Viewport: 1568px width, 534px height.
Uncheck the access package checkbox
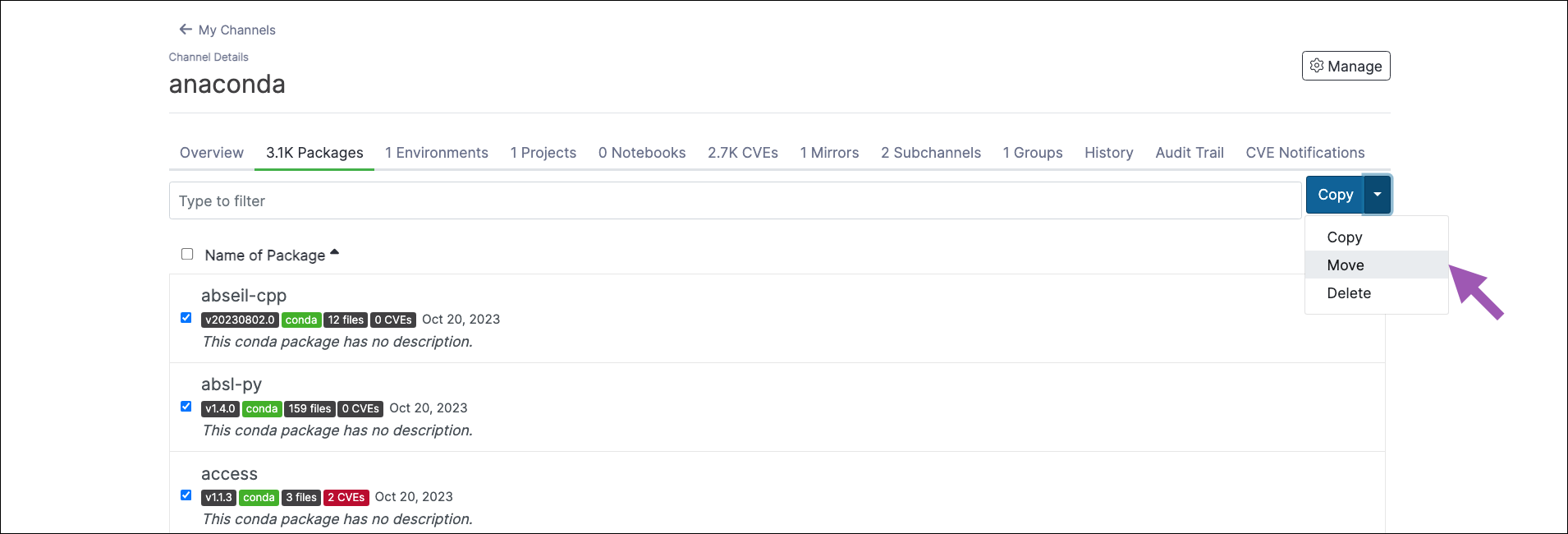pyautogui.click(x=186, y=495)
